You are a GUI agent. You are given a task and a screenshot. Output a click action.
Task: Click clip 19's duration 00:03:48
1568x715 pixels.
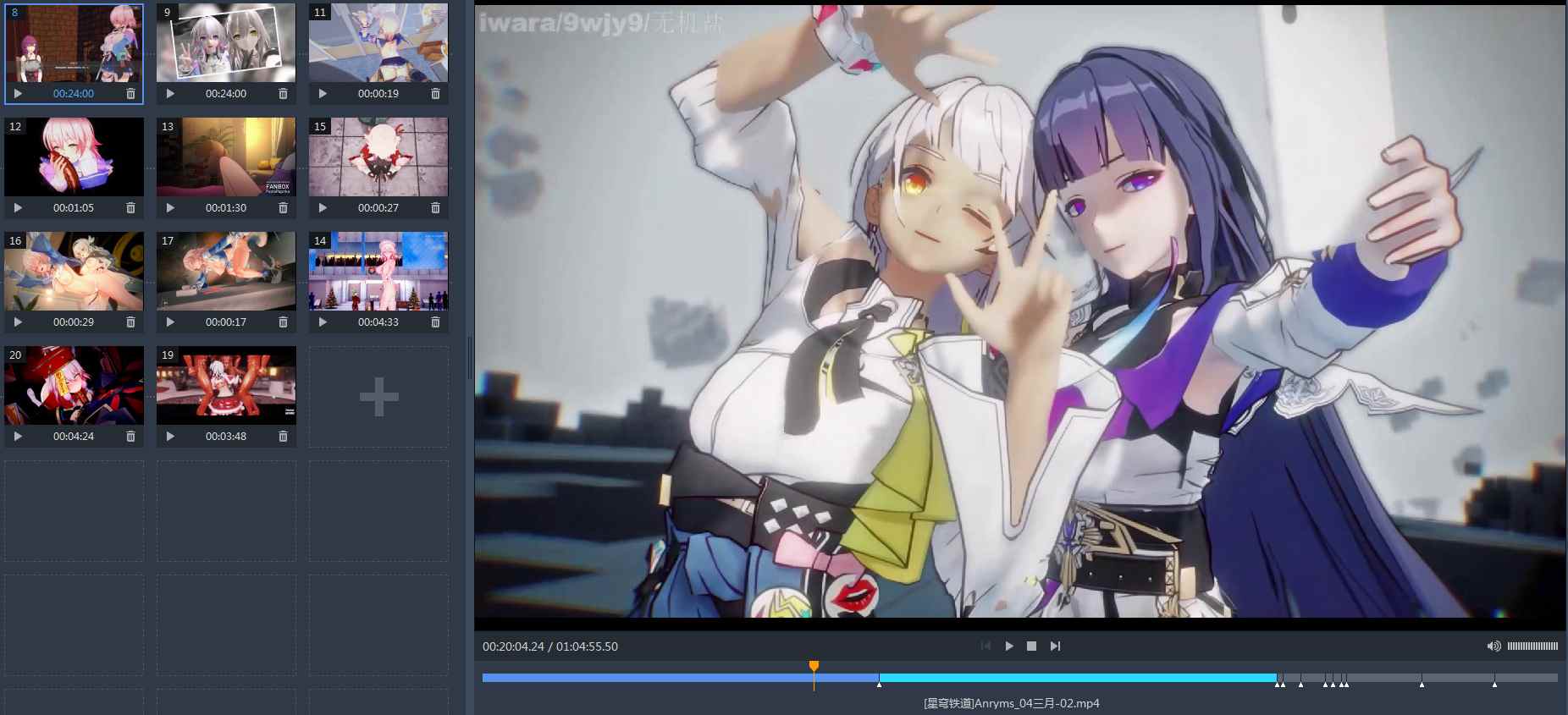[x=226, y=437]
